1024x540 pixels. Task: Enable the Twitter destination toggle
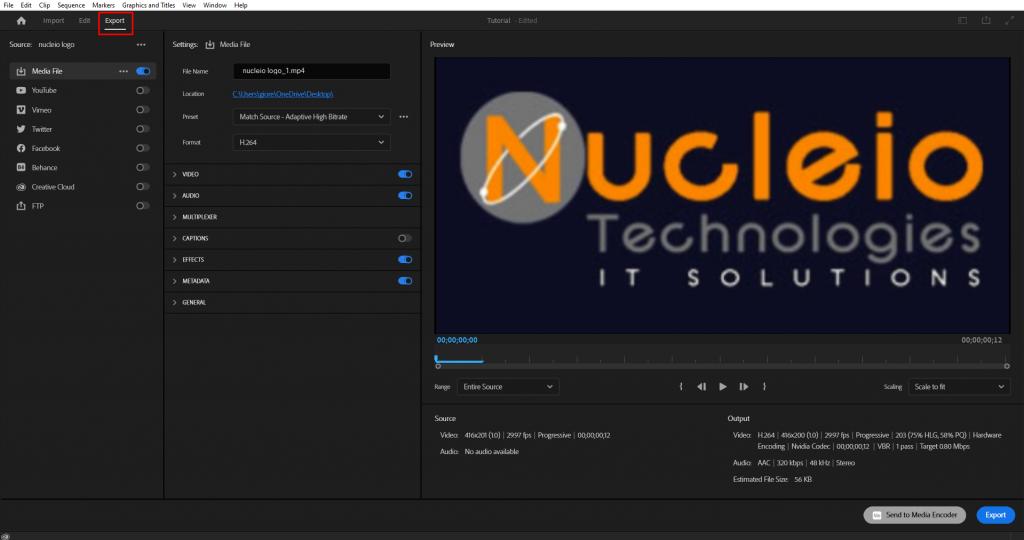142,129
